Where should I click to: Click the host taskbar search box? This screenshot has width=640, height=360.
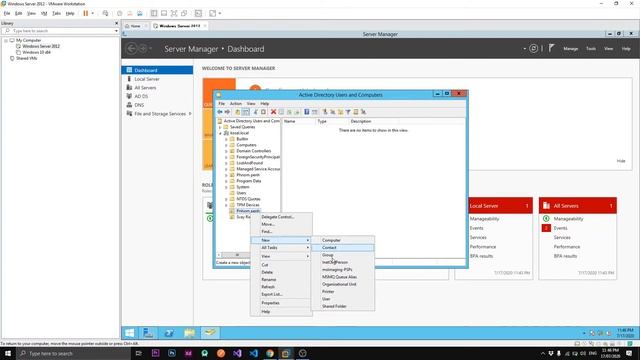[73, 353]
